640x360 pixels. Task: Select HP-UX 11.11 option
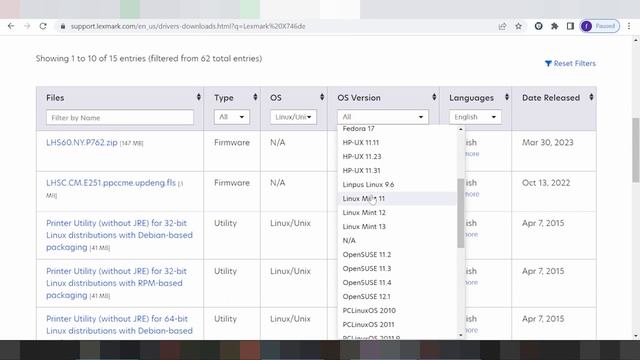[x=397, y=142]
